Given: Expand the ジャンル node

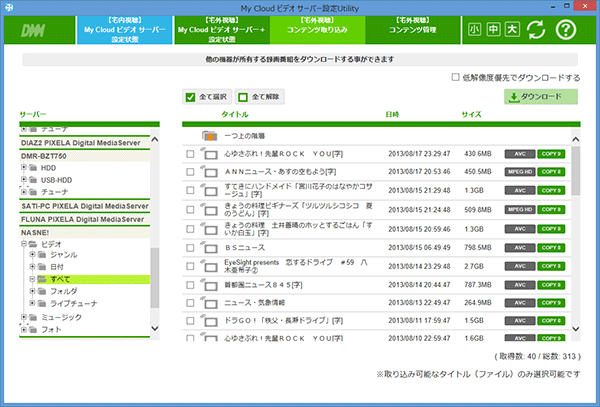Looking at the screenshot, I should 33,254.
